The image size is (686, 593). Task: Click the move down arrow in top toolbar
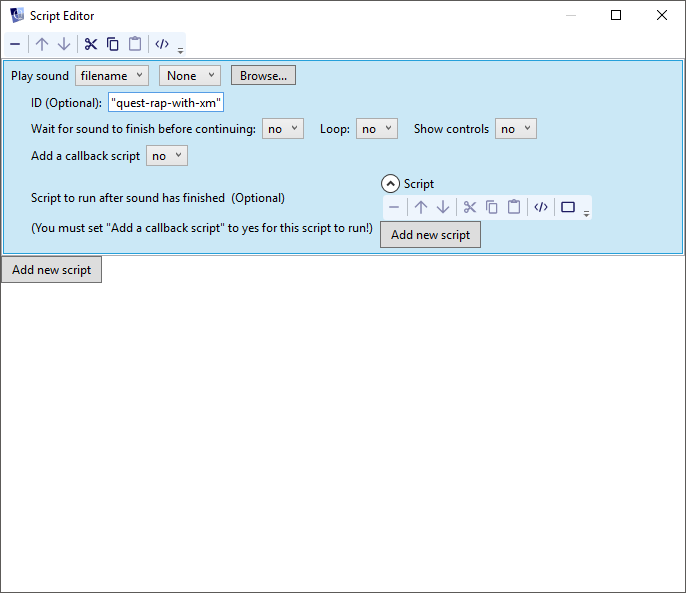coord(64,44)
